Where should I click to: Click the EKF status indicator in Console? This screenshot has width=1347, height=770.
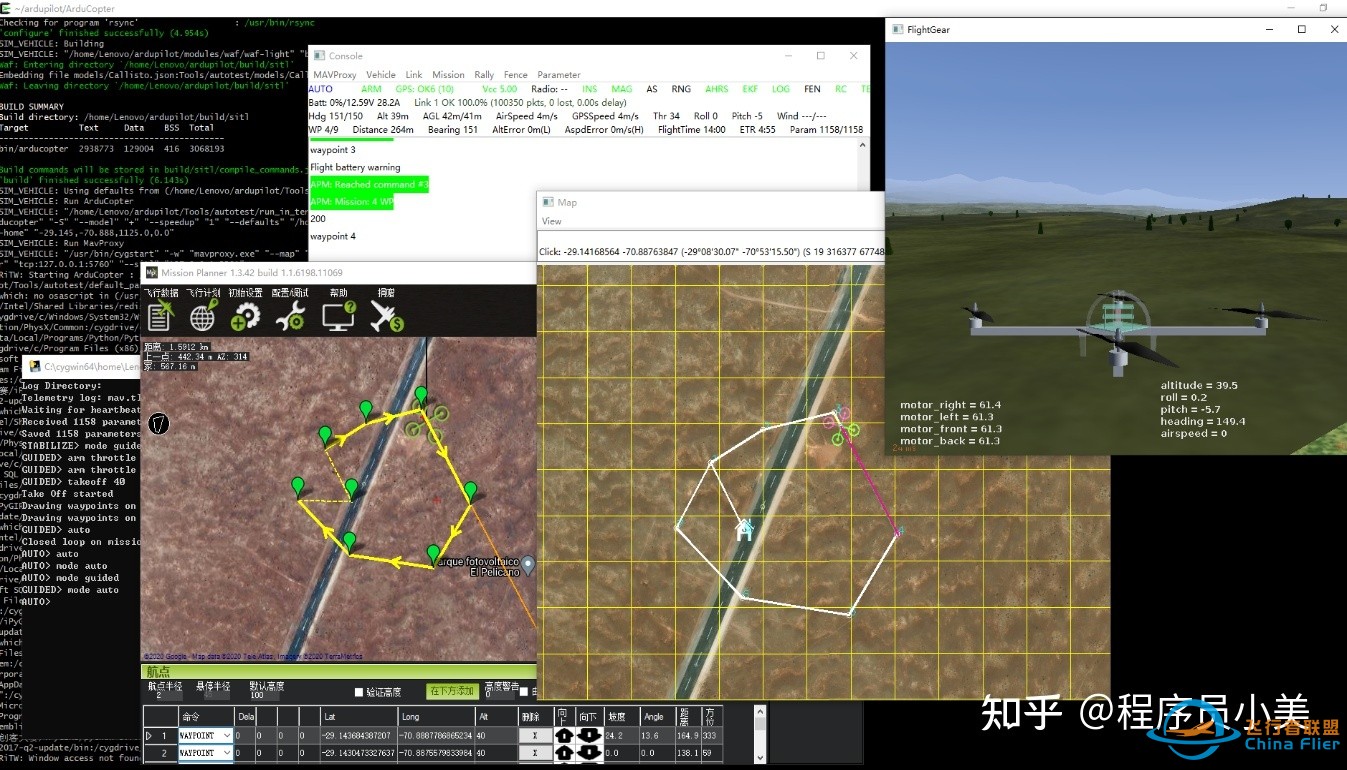[750, 89]
